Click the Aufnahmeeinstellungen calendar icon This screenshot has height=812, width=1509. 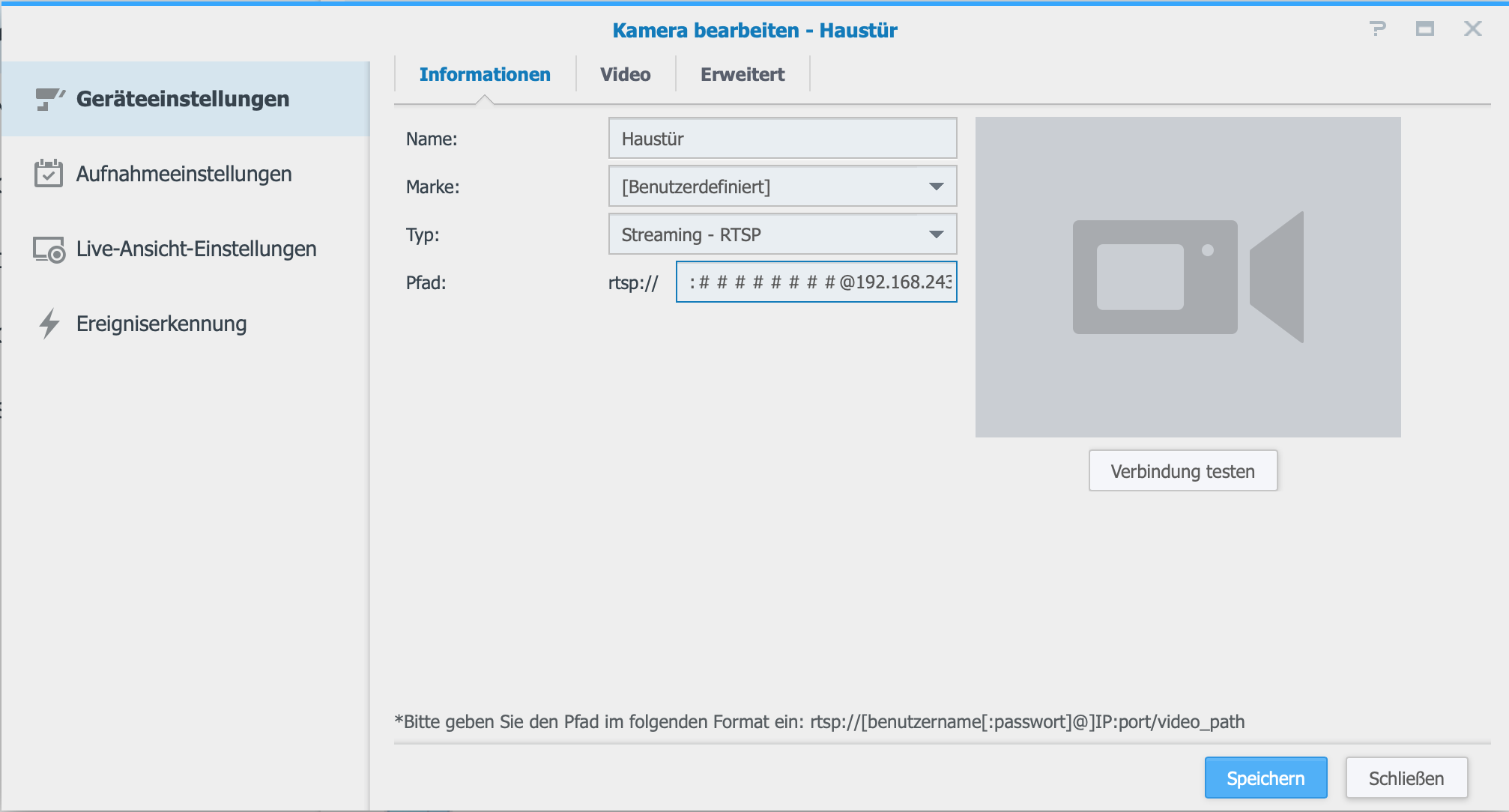coord(49,173)
